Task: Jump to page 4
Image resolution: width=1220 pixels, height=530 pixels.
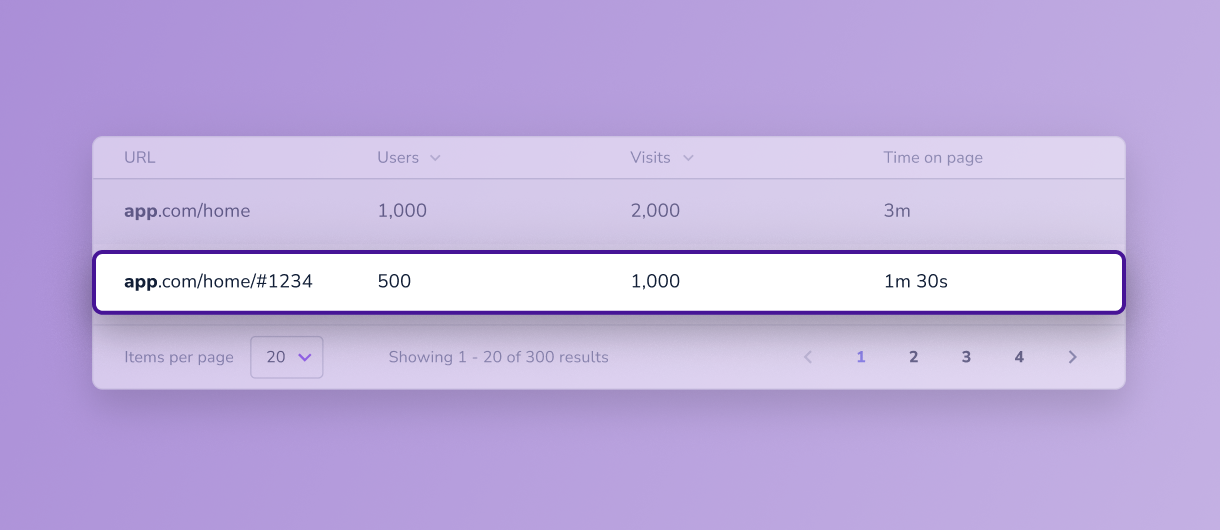Action: pyautogui.click(x=1019, y=357)
